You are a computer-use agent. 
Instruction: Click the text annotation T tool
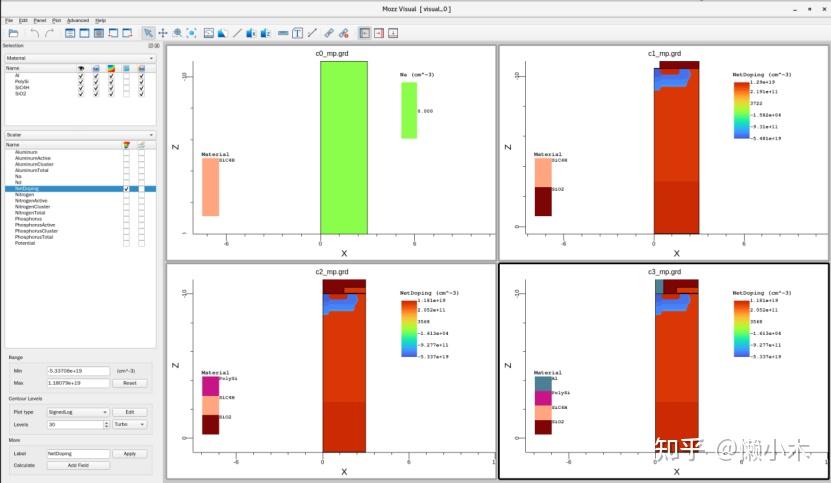click(x=297, y=33)
